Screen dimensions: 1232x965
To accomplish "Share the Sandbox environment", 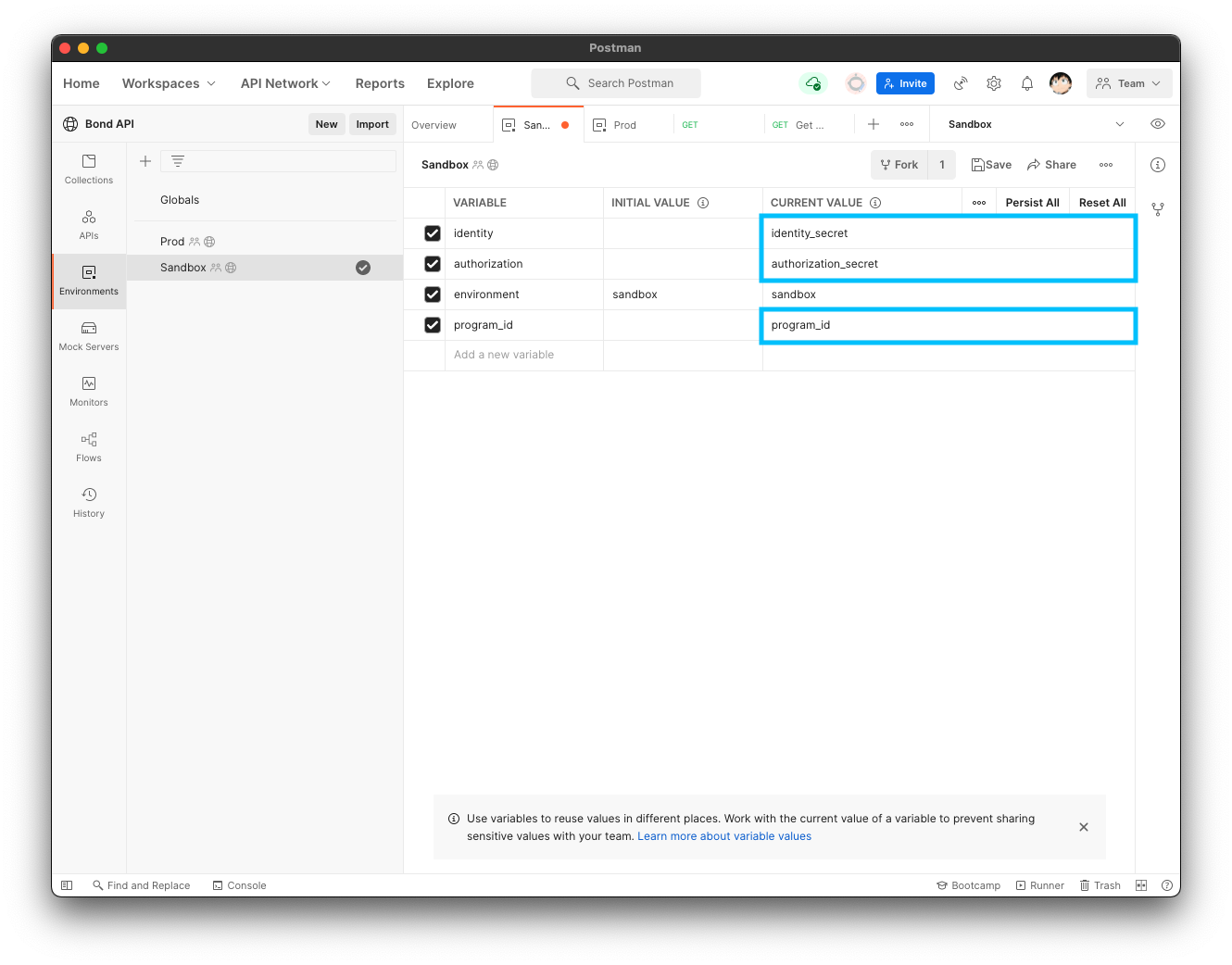I will (x=1051, y=165).
